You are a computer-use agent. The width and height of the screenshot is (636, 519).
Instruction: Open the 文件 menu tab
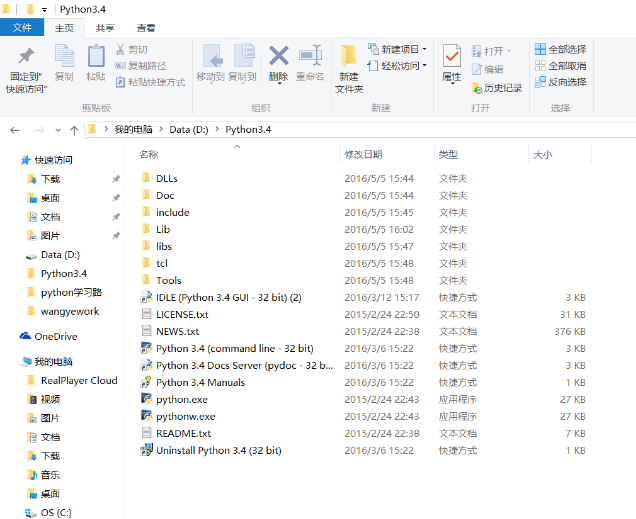[x=22, y=28]
